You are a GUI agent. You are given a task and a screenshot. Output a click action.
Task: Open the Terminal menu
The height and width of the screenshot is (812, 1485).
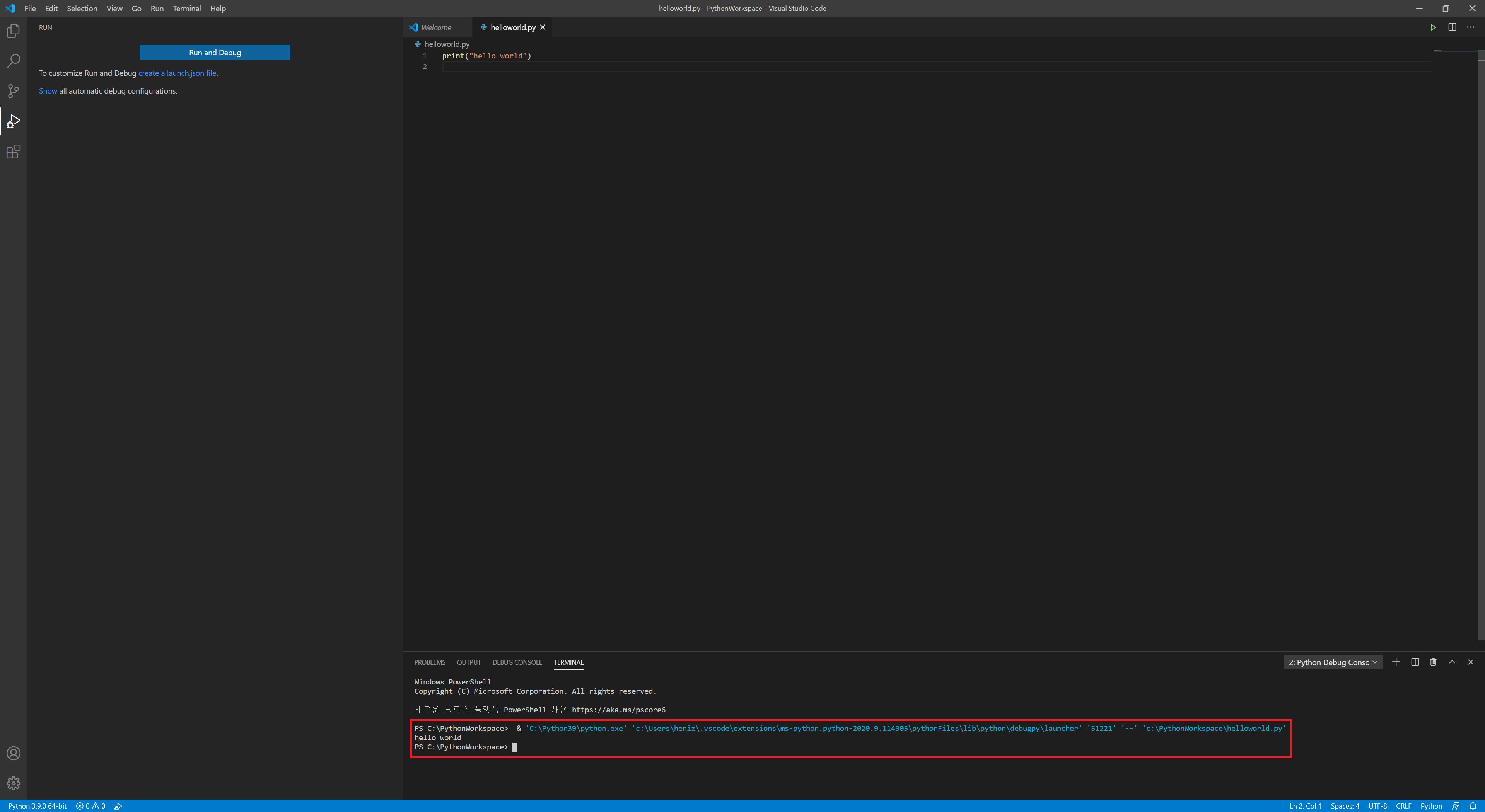pos(187,8)
